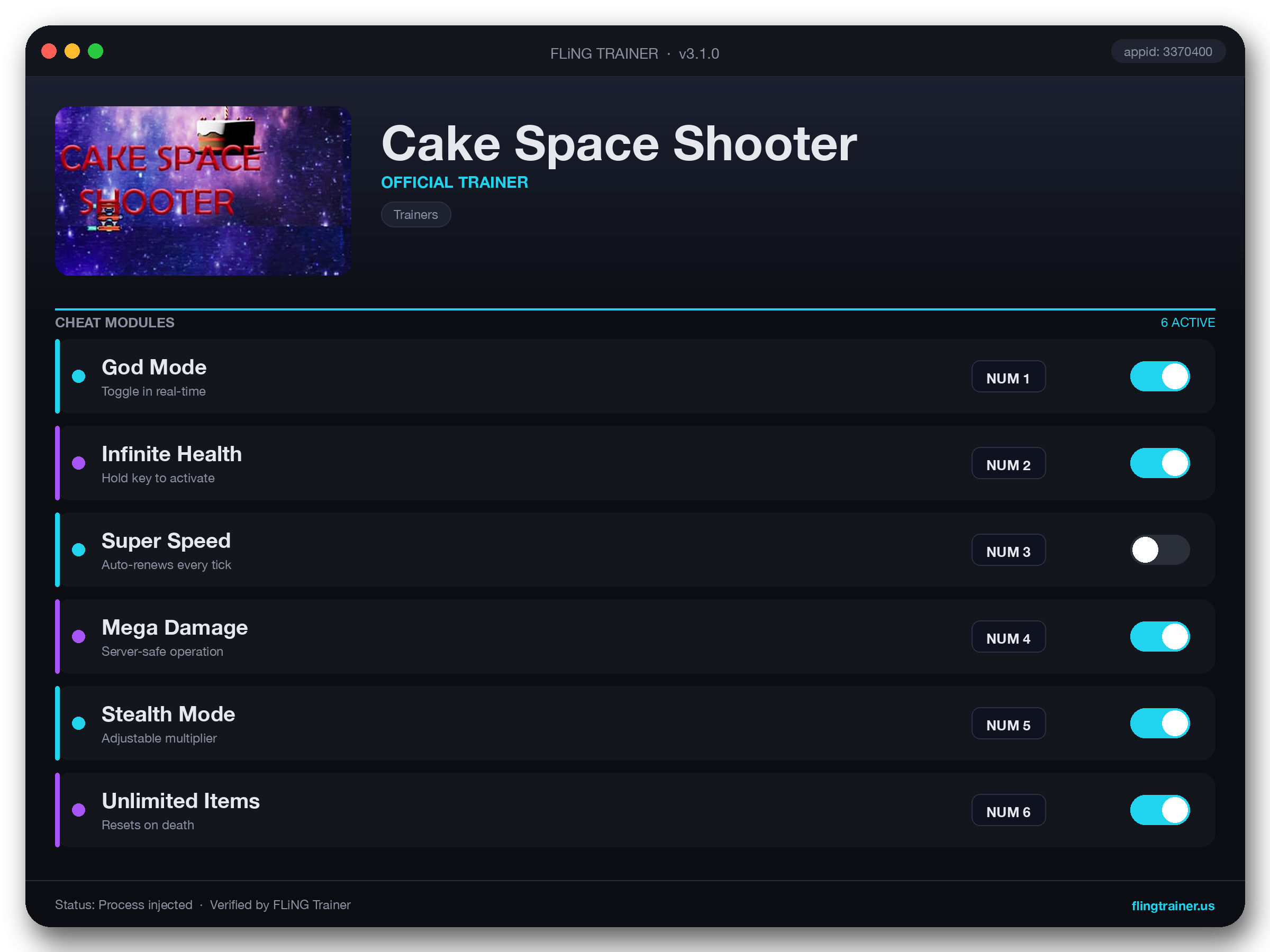1270x952 pixels.
Task: Click the Cake Space Shooter heading
Action: coord(619,143)
